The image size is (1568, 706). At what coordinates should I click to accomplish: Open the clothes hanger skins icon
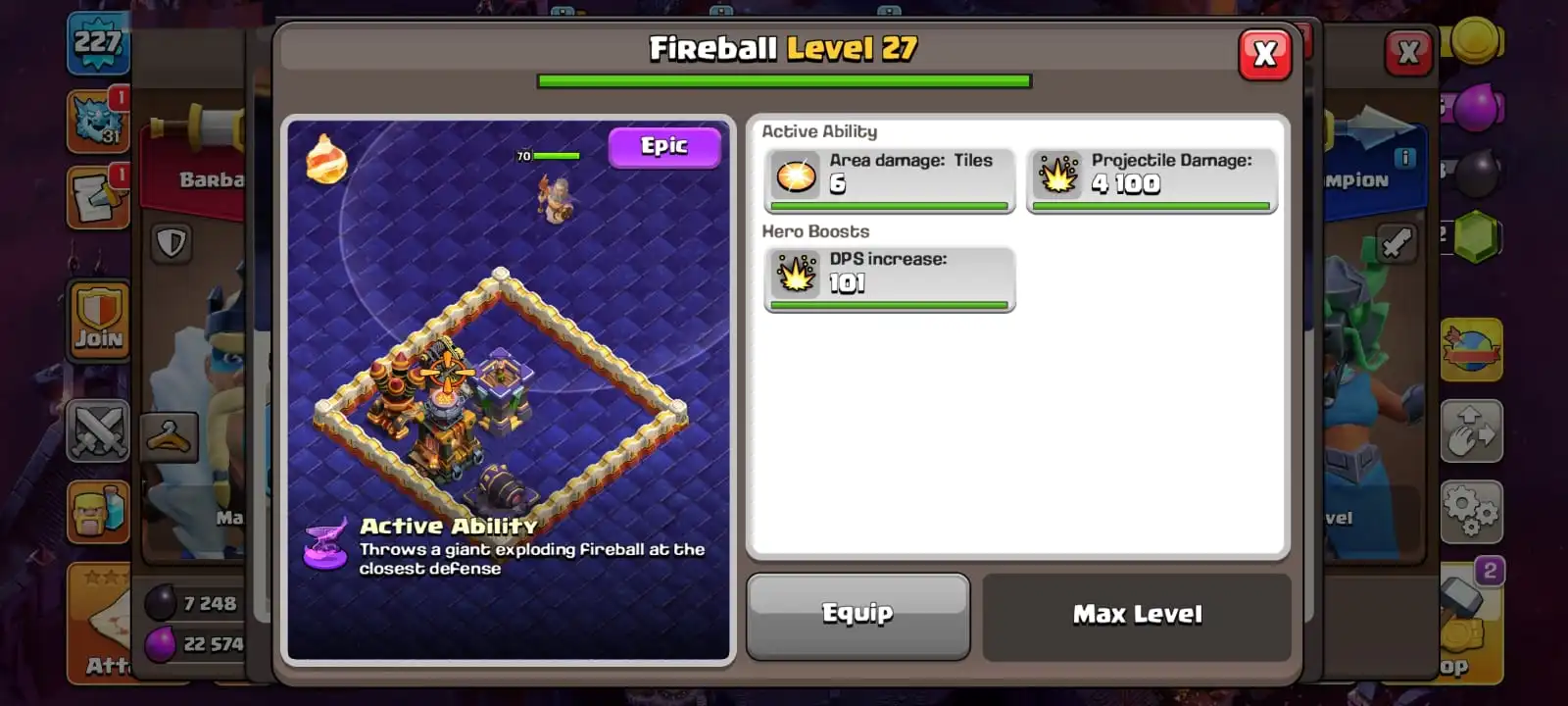click(x=170, y=436)
